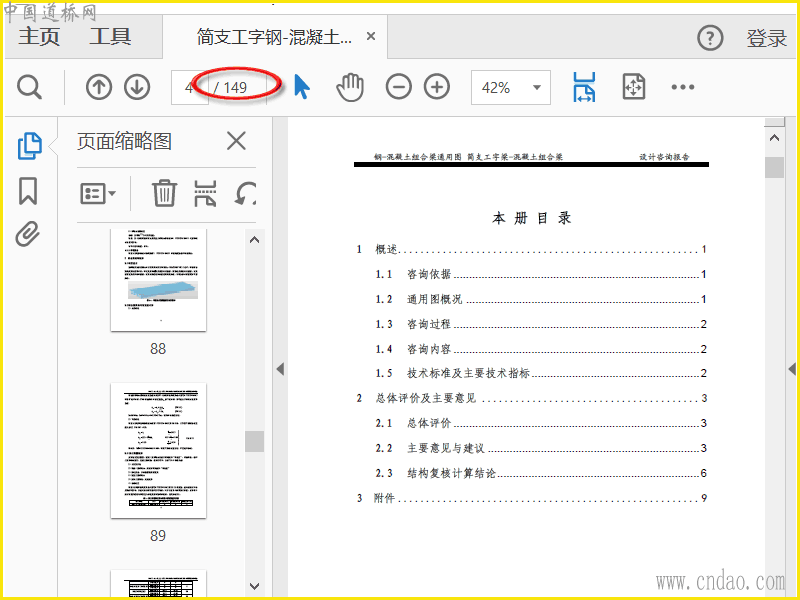Open the help question mark icon
This screenshot has height=600, width=800.
click(x=710, y=38)
